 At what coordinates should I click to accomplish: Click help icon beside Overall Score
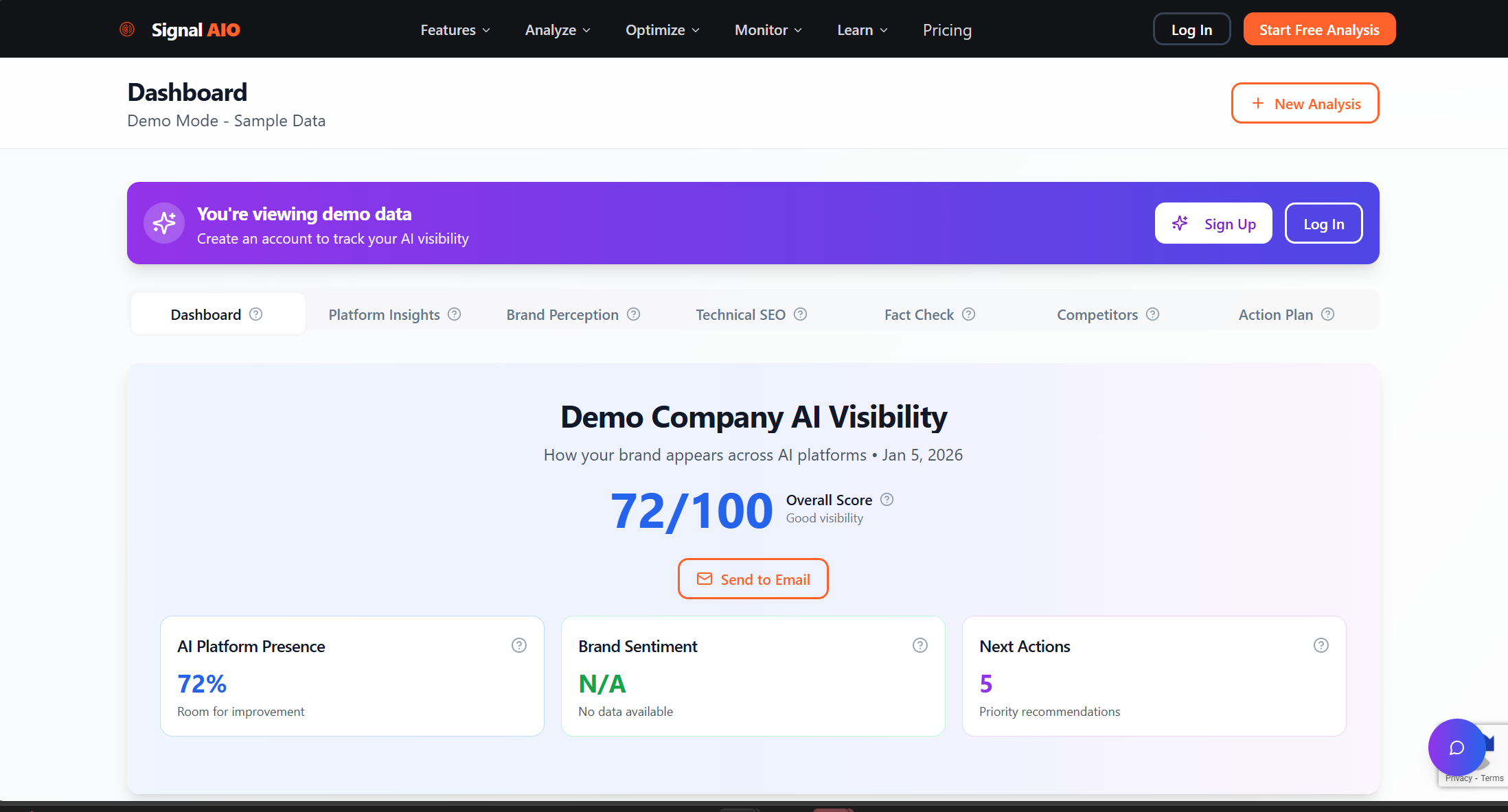click(x=887, y=500)
